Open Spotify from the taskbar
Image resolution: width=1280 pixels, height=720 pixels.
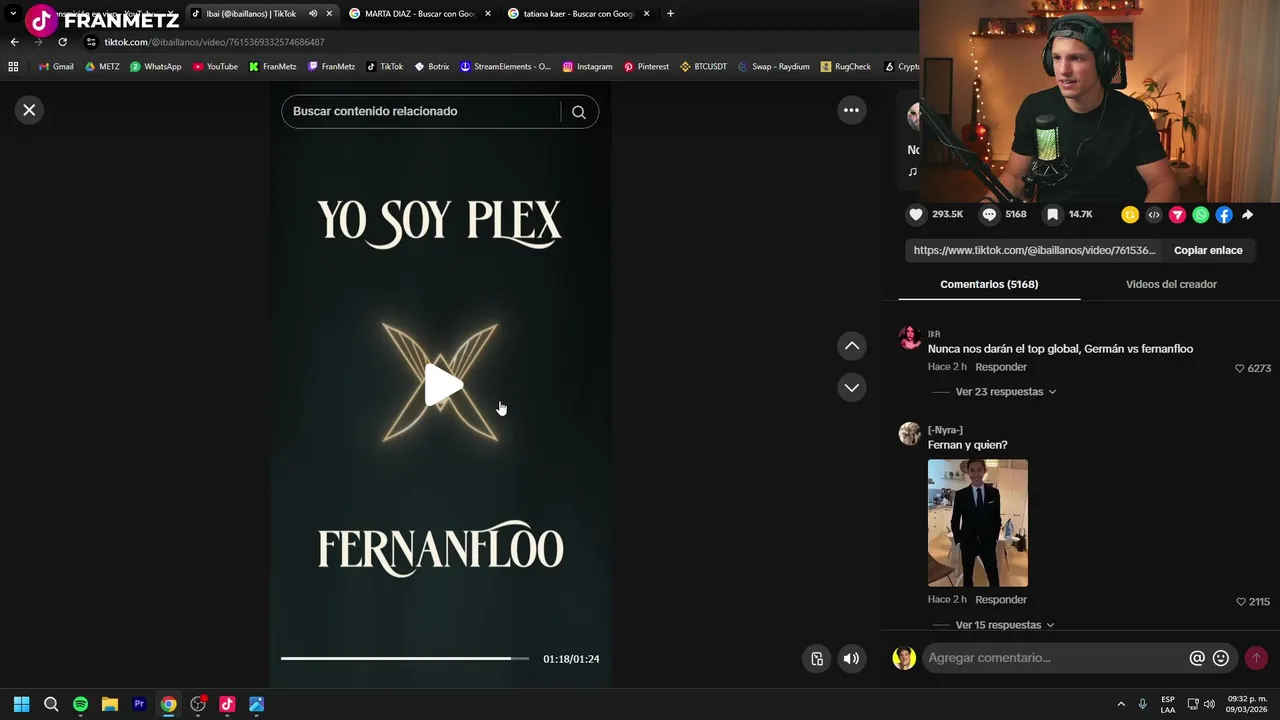pyautogui.click(x=81, y=704)
